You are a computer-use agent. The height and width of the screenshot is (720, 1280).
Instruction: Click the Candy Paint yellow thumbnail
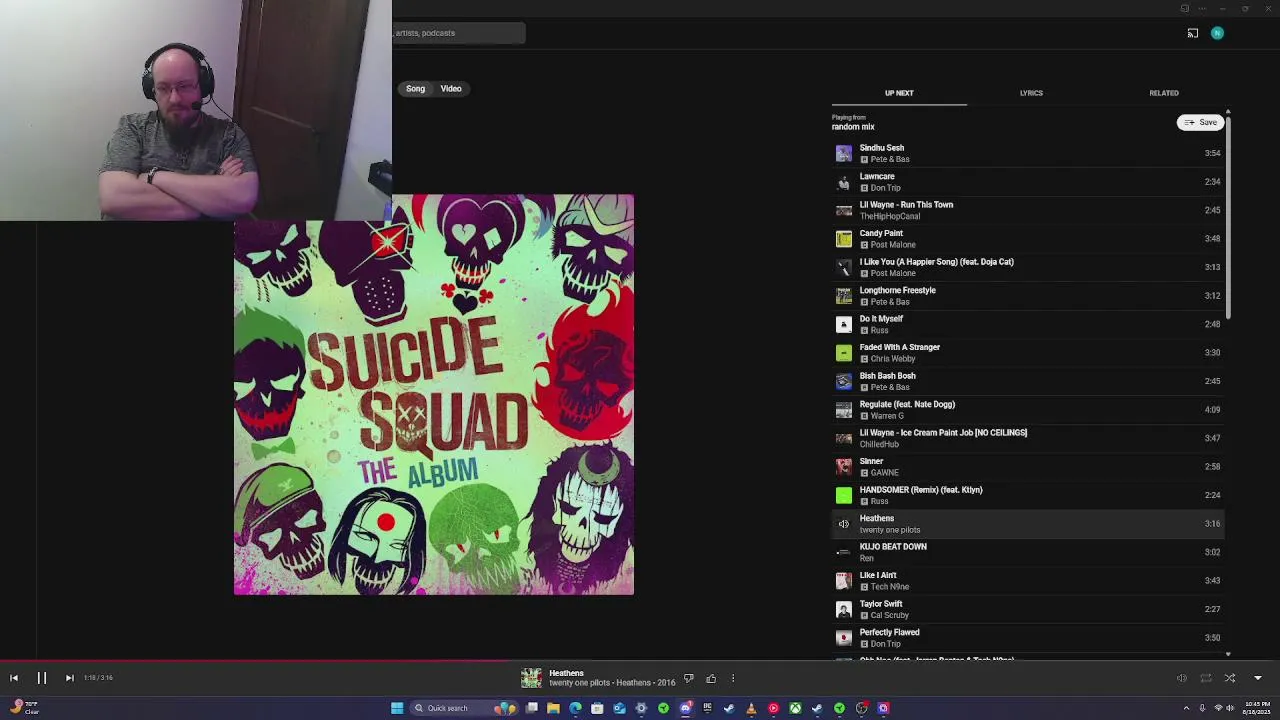tap(844, 239)
